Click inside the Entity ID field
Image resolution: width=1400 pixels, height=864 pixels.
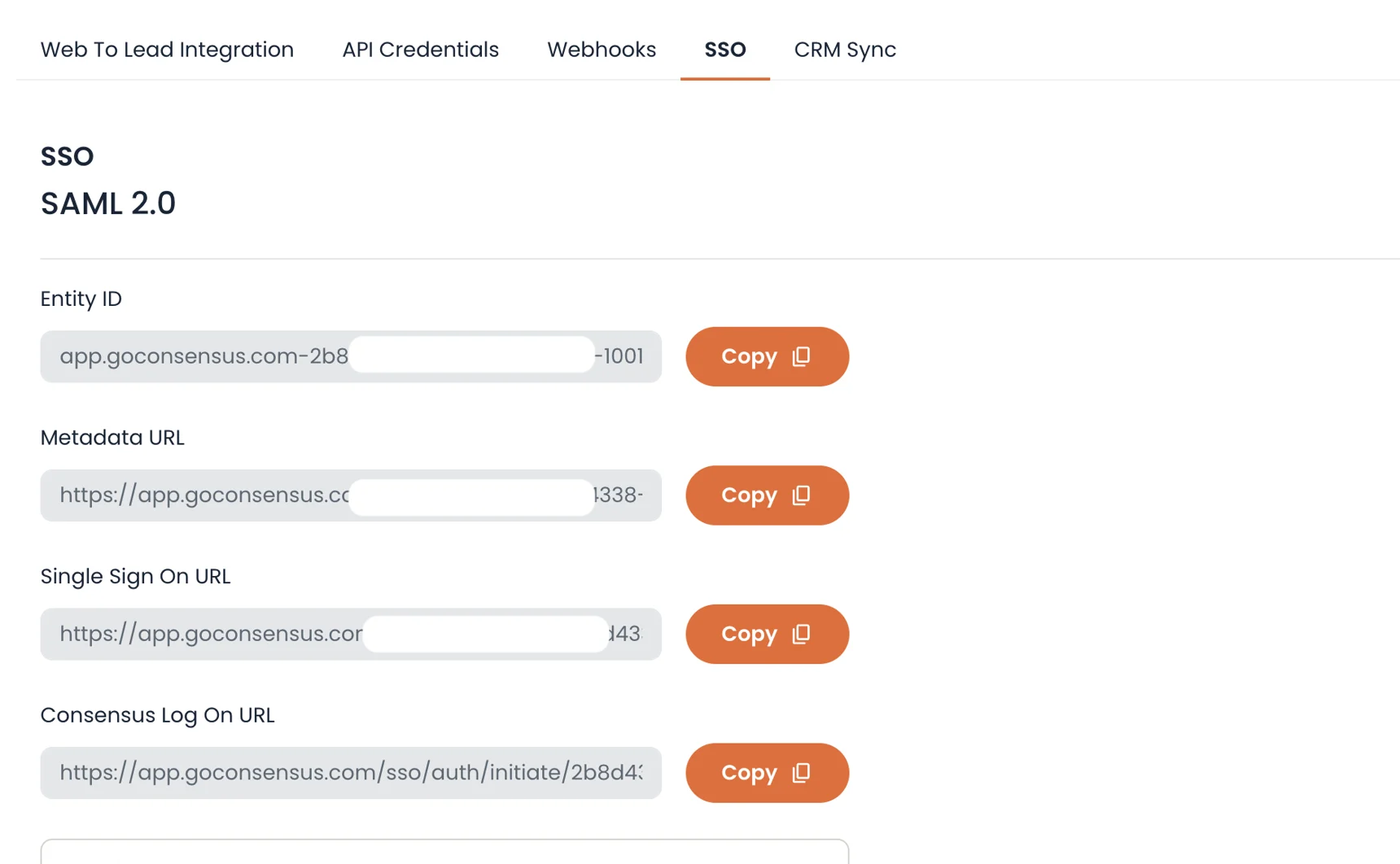tap(351, 356)
